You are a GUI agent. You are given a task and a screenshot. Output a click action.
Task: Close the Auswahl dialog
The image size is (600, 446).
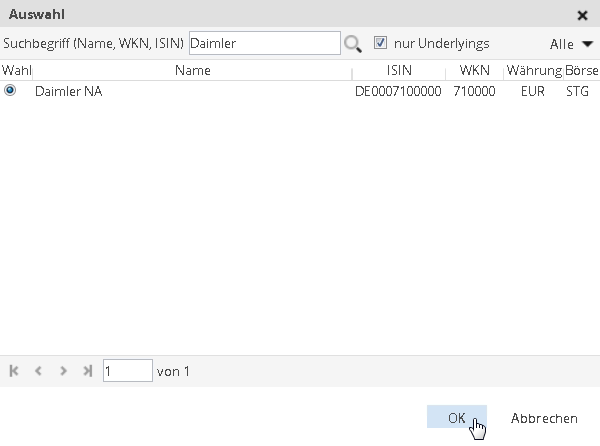click(583, 16)
